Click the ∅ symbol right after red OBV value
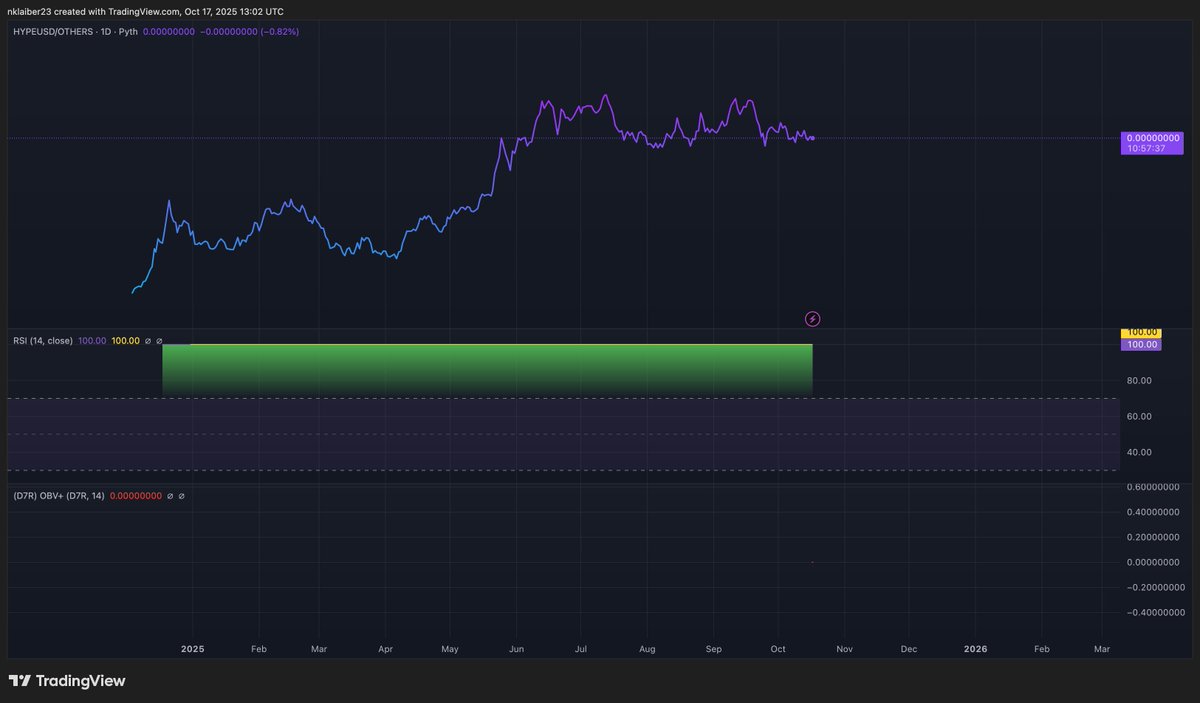Viewport: 1200px width, 703px height. coord(170,496)
